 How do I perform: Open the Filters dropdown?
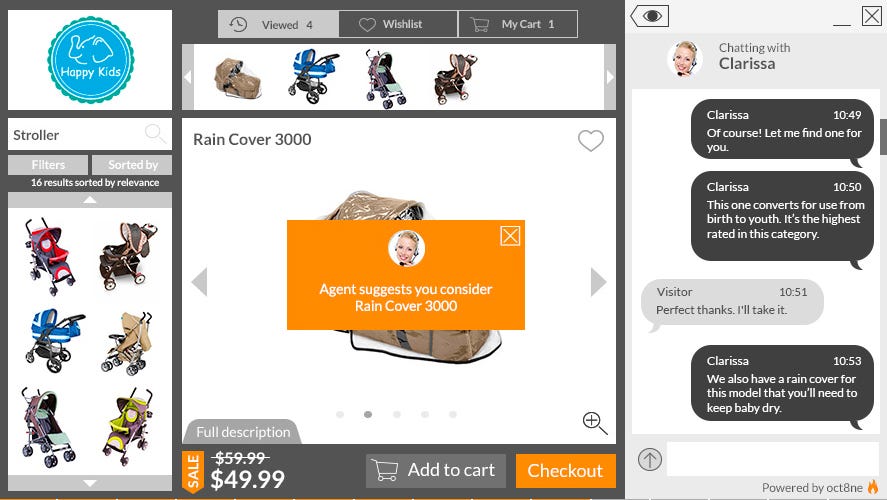coord(48,165)
